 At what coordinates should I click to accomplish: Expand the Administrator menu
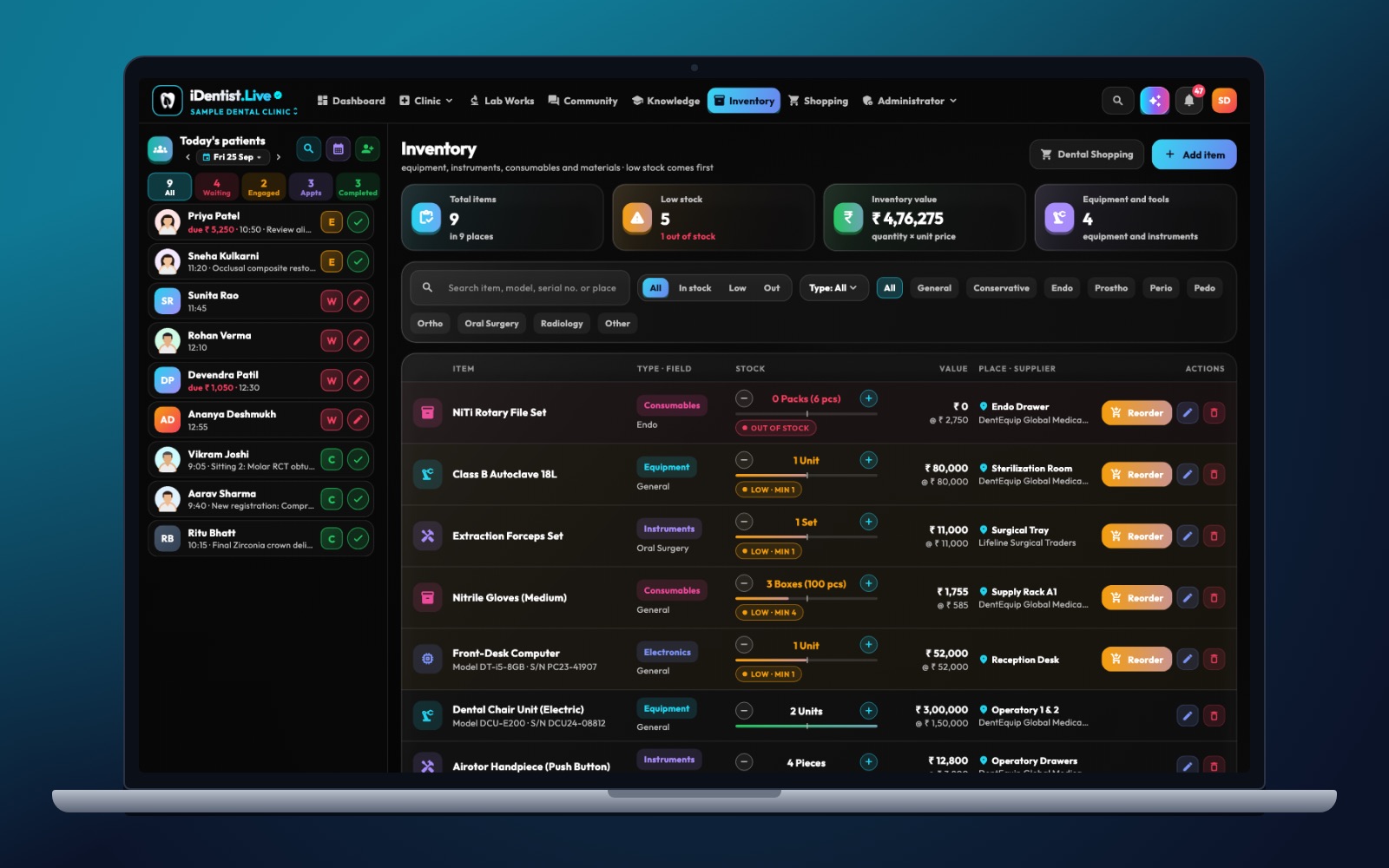[x=909, y=101]
